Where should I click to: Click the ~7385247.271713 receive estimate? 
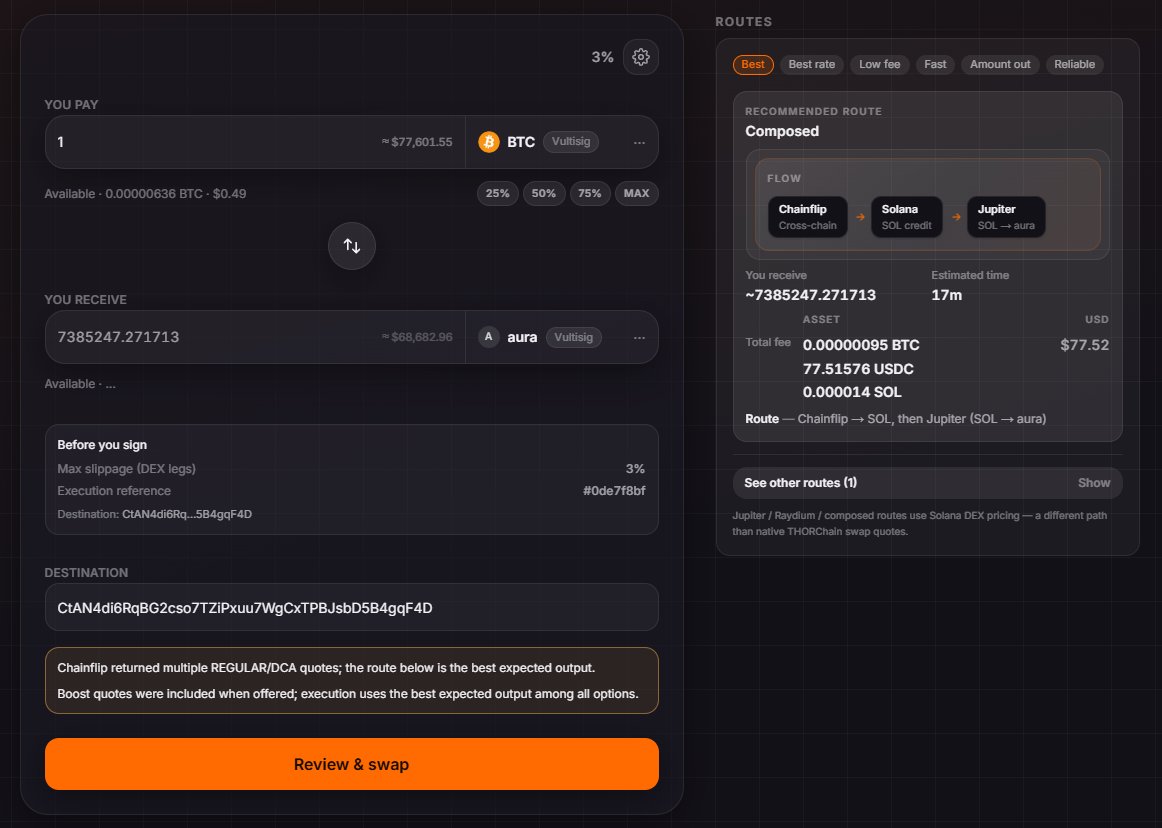811,295
